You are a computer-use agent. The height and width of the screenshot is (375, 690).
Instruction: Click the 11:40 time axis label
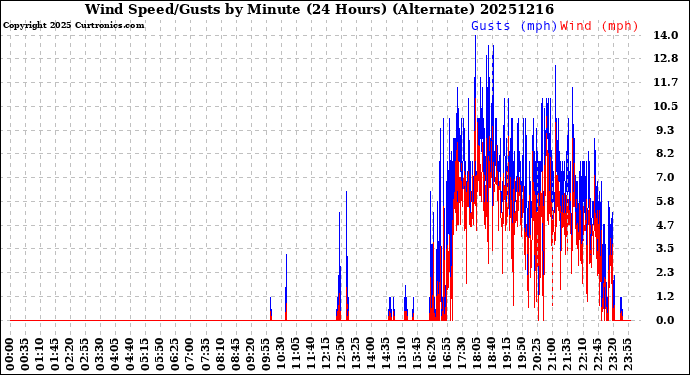310,355
